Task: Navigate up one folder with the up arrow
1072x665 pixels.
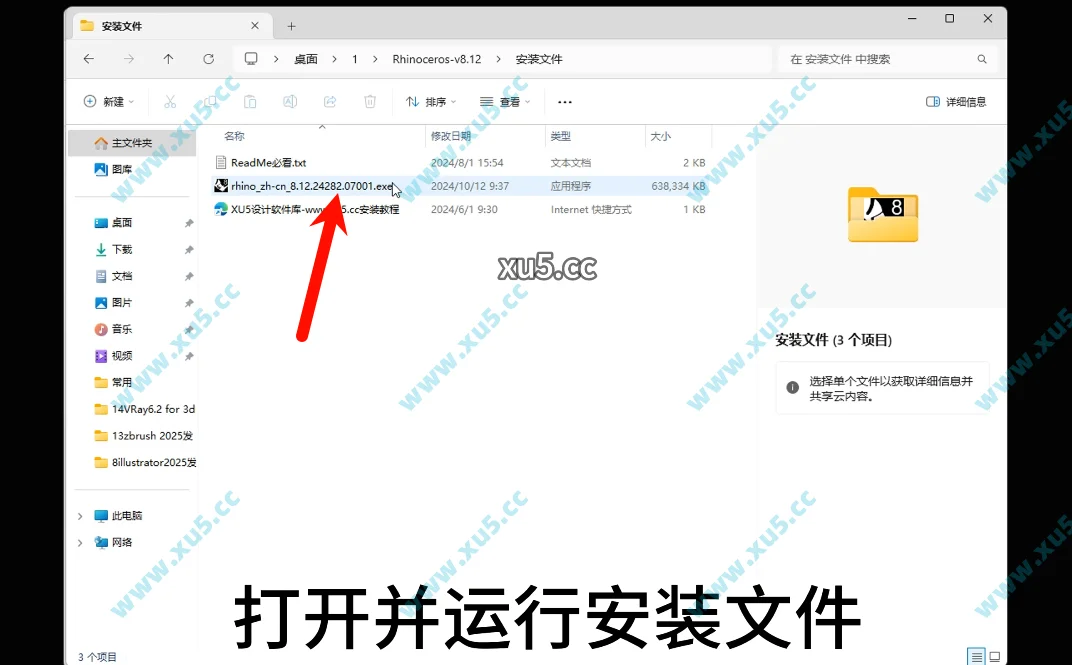Action: 168,59
